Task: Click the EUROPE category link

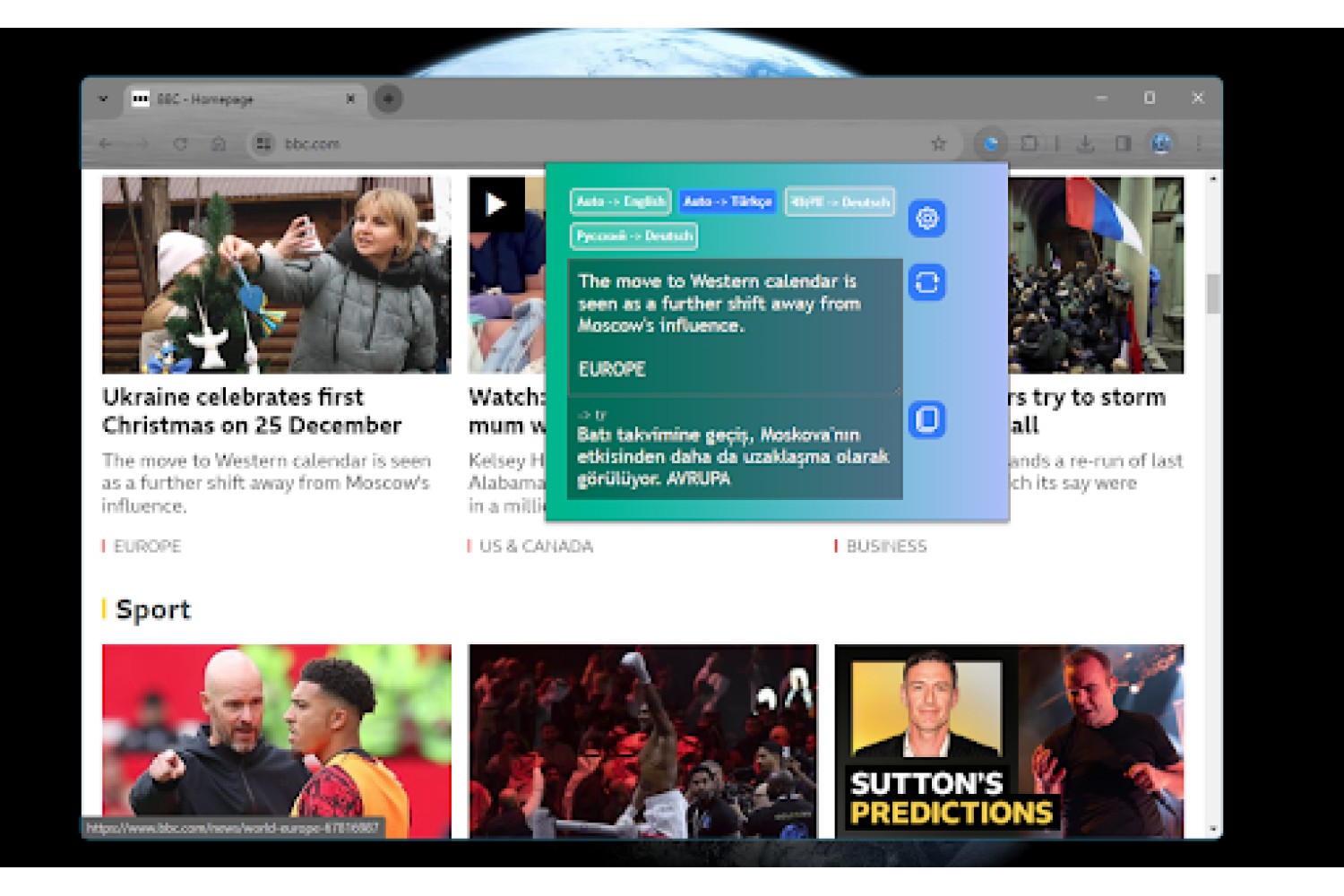Action: 147,546
